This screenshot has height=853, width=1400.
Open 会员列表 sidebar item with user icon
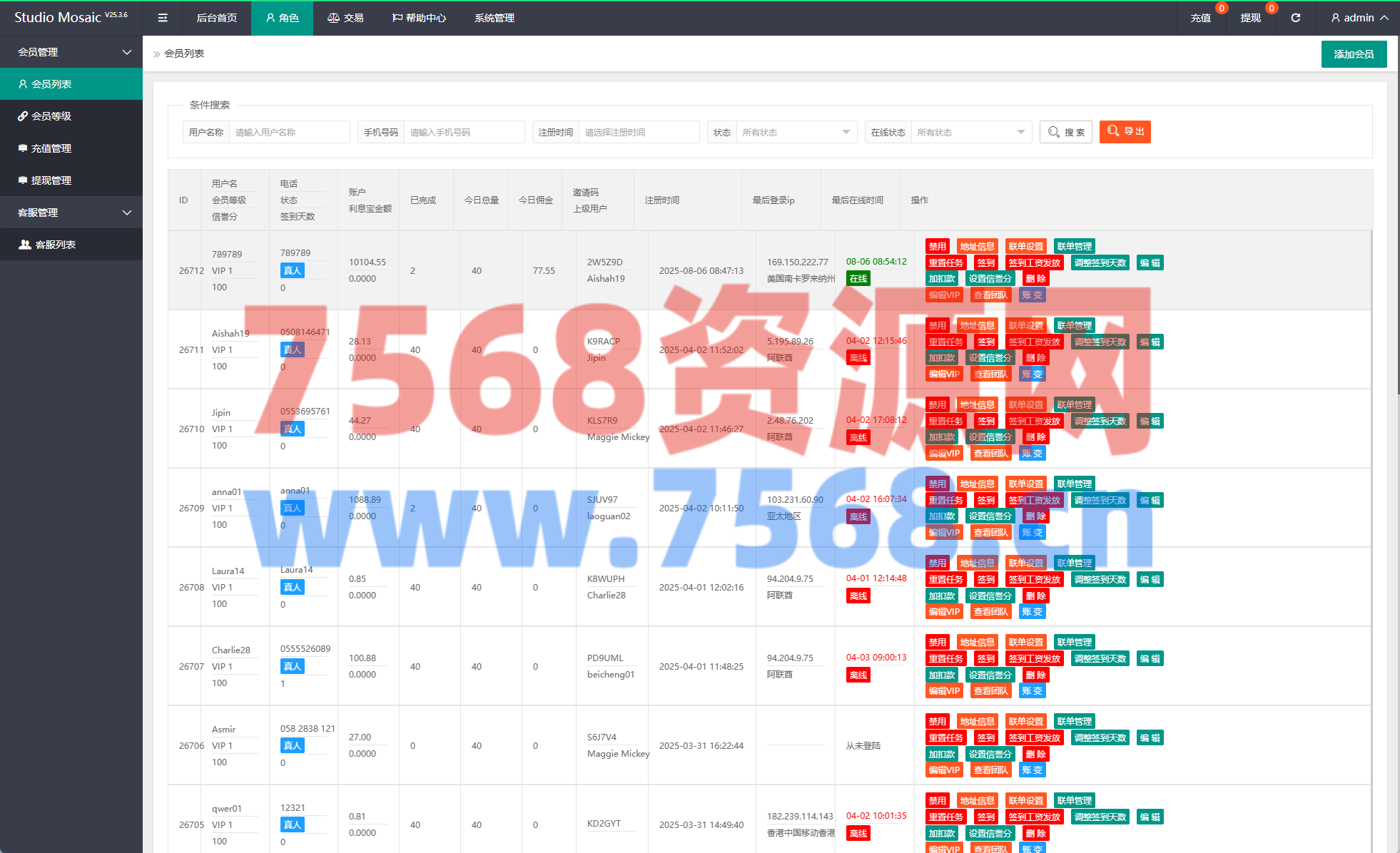(x=51, y=84)
